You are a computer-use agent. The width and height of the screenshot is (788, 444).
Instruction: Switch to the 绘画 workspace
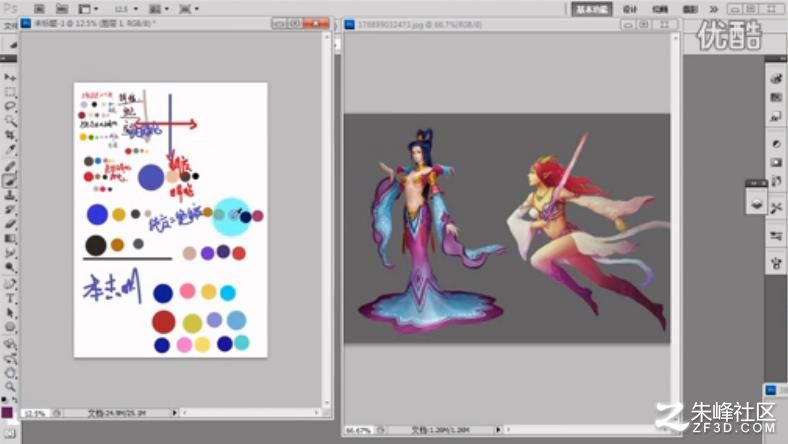660,9
